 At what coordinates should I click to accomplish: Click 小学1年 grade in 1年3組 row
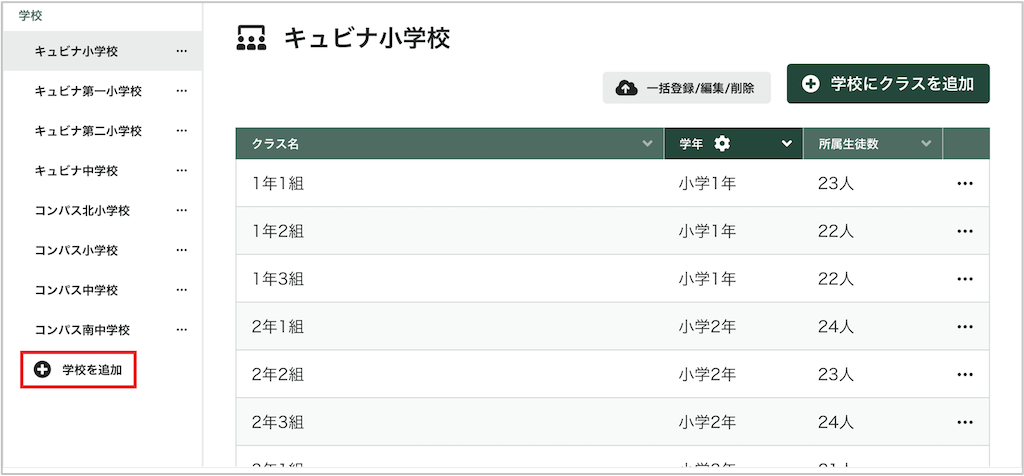pyautogui.click(x=707, y=279)
